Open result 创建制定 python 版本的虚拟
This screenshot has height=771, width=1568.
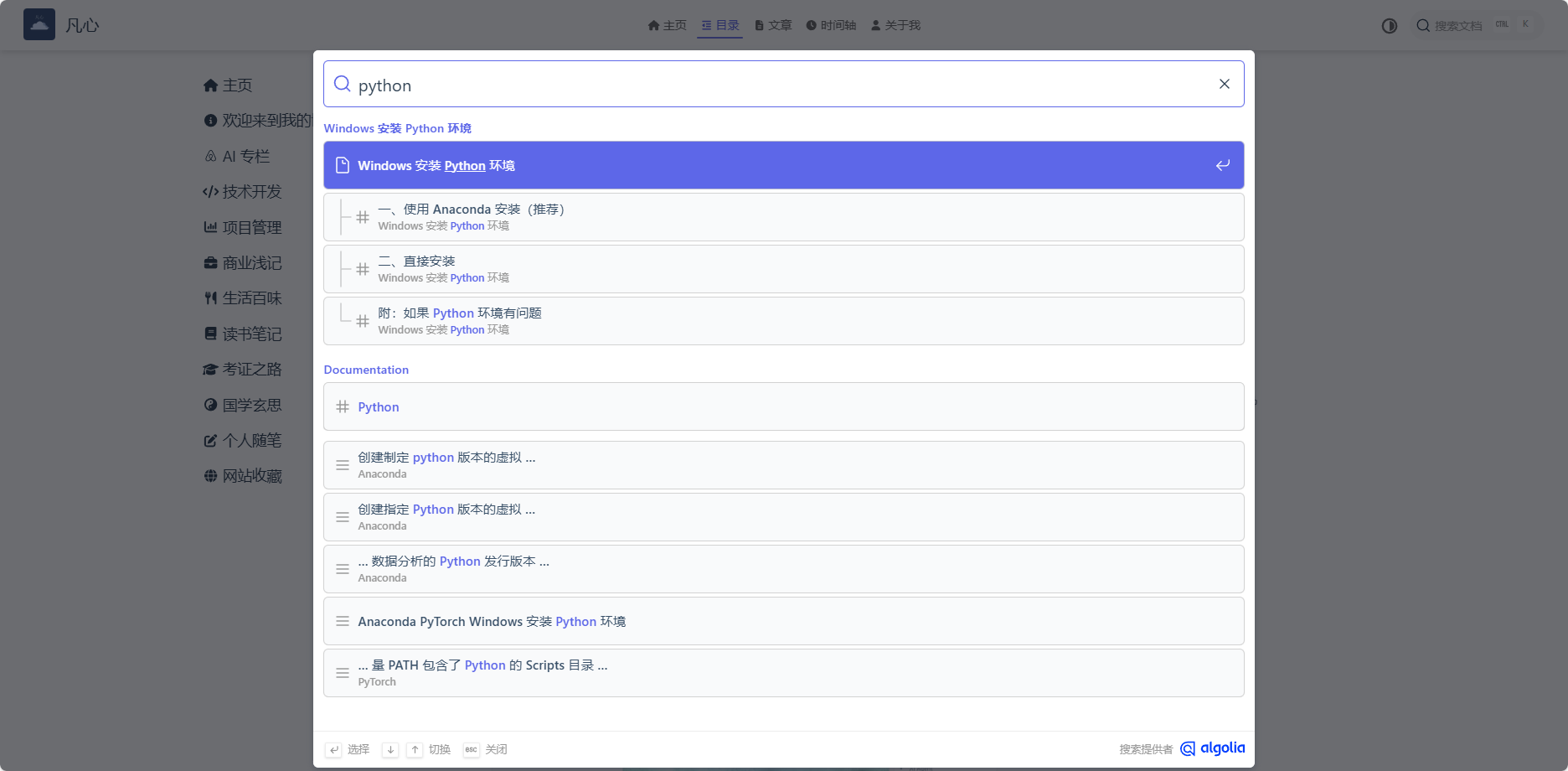pyautogui.click(x=784, y=465)
